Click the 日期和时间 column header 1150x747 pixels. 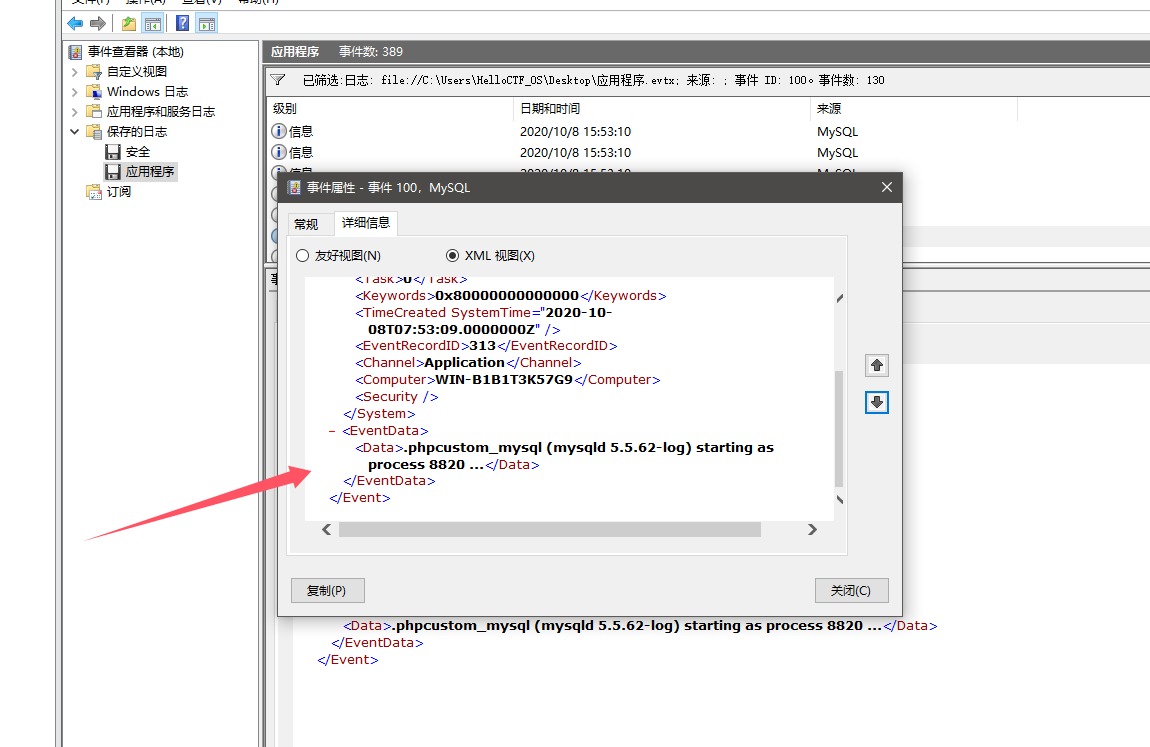(550, 108)
